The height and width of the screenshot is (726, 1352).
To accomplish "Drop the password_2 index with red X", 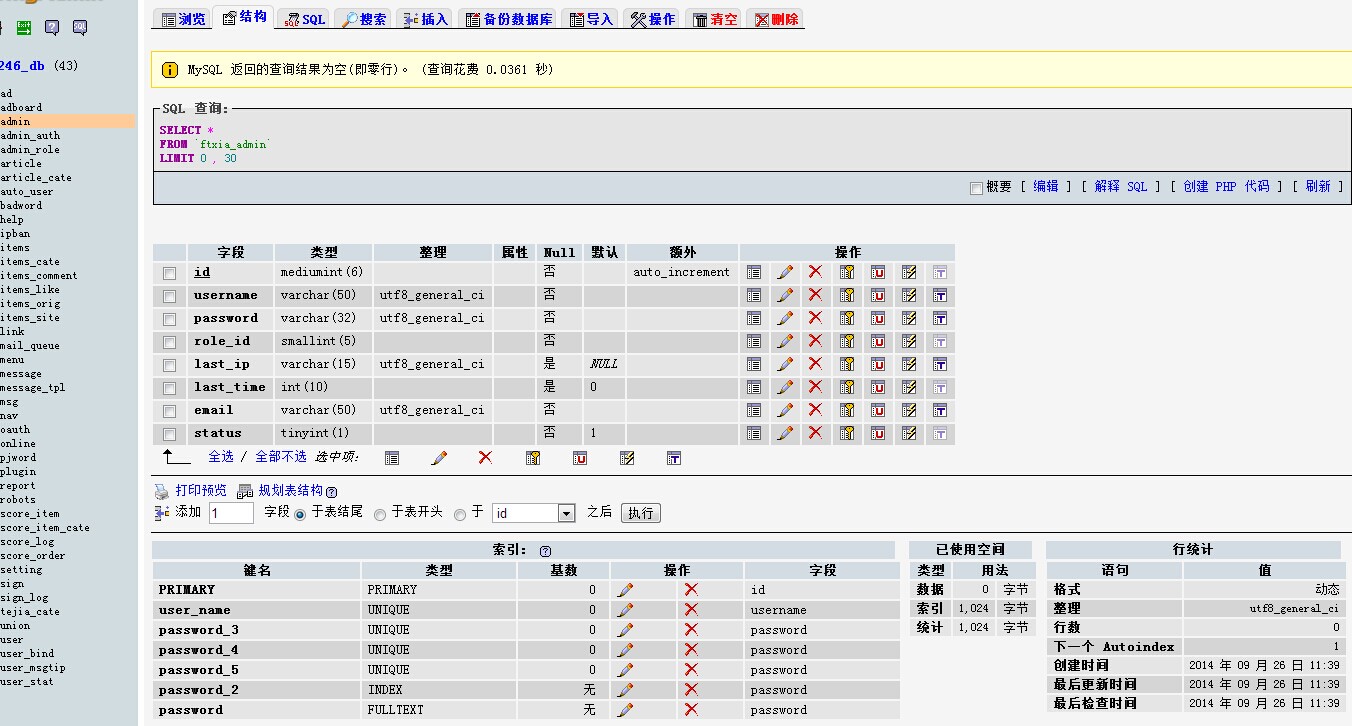I will (x=691, y=690).
